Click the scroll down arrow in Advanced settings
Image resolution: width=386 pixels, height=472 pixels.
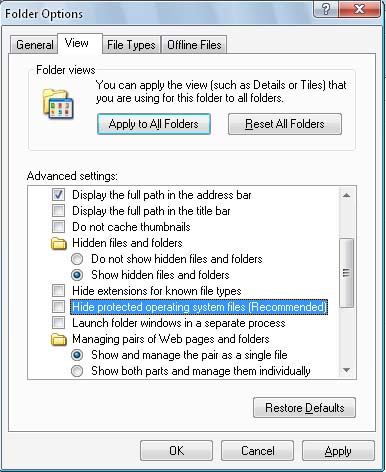click(346, 370)
